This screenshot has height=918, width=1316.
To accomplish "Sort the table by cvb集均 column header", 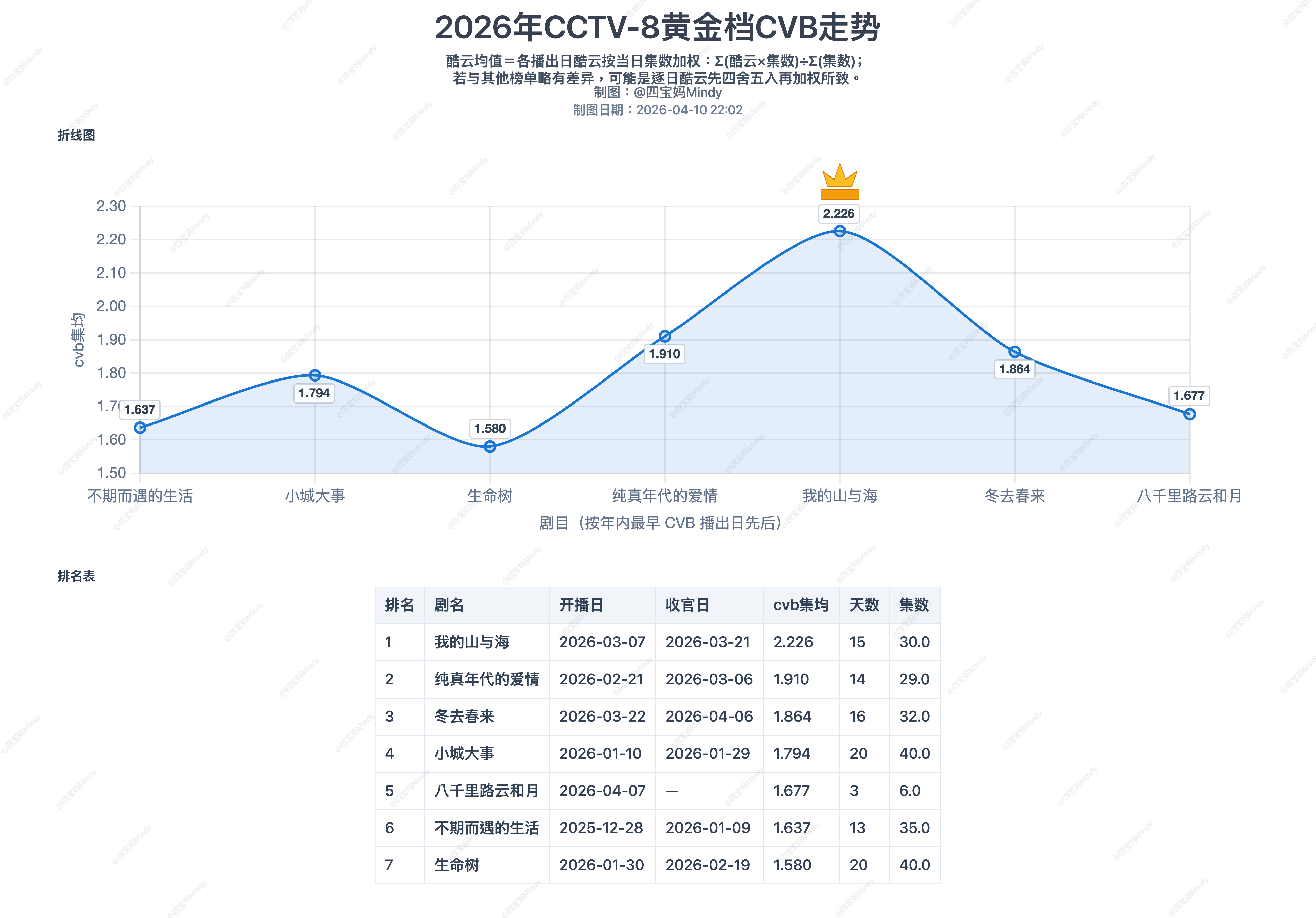I will (x=801, y=604).
